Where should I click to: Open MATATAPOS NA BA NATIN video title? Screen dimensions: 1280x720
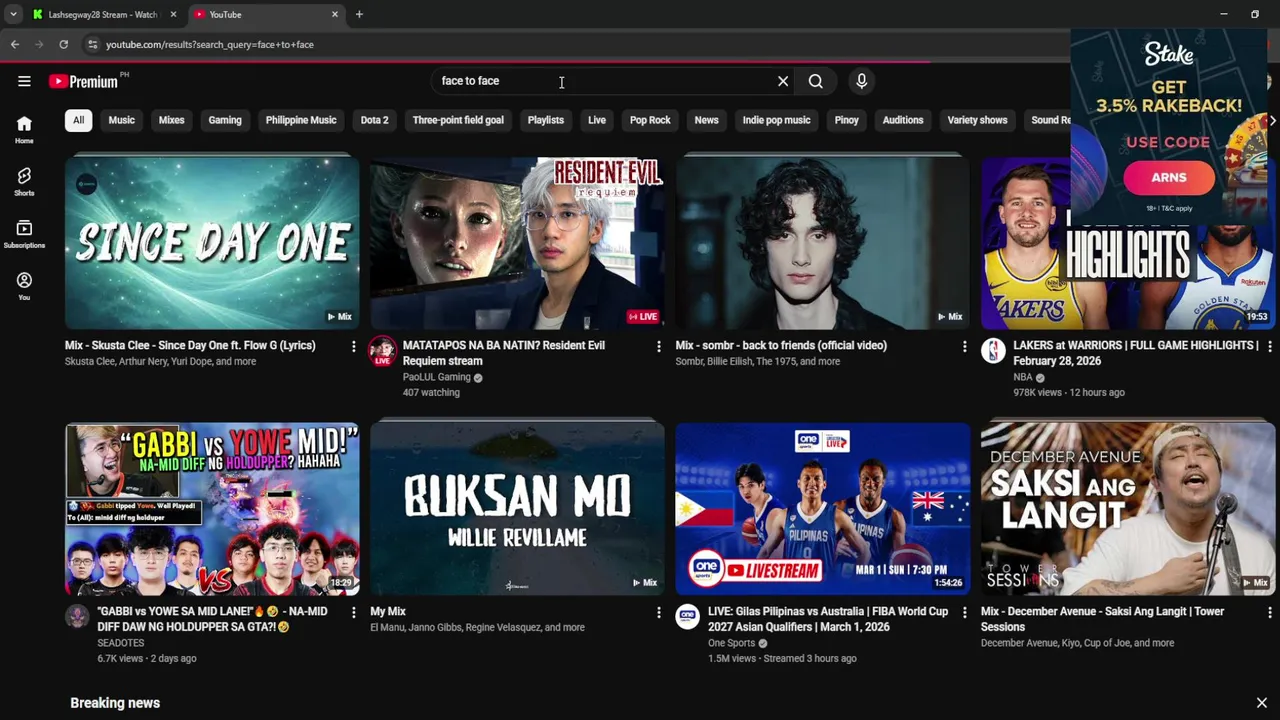(x=504, y=353)
